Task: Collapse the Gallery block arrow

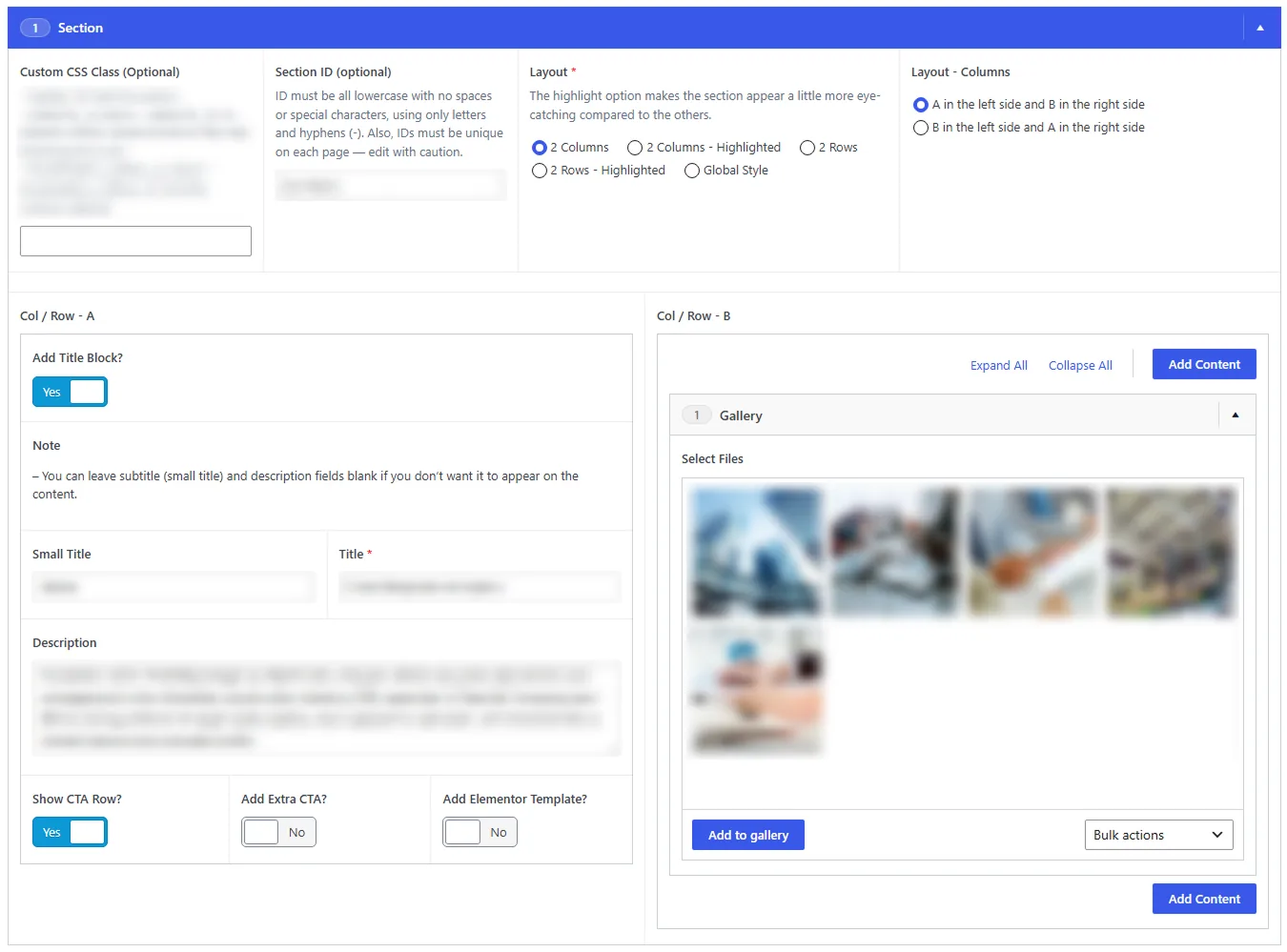Action: tap(1236, 415)
